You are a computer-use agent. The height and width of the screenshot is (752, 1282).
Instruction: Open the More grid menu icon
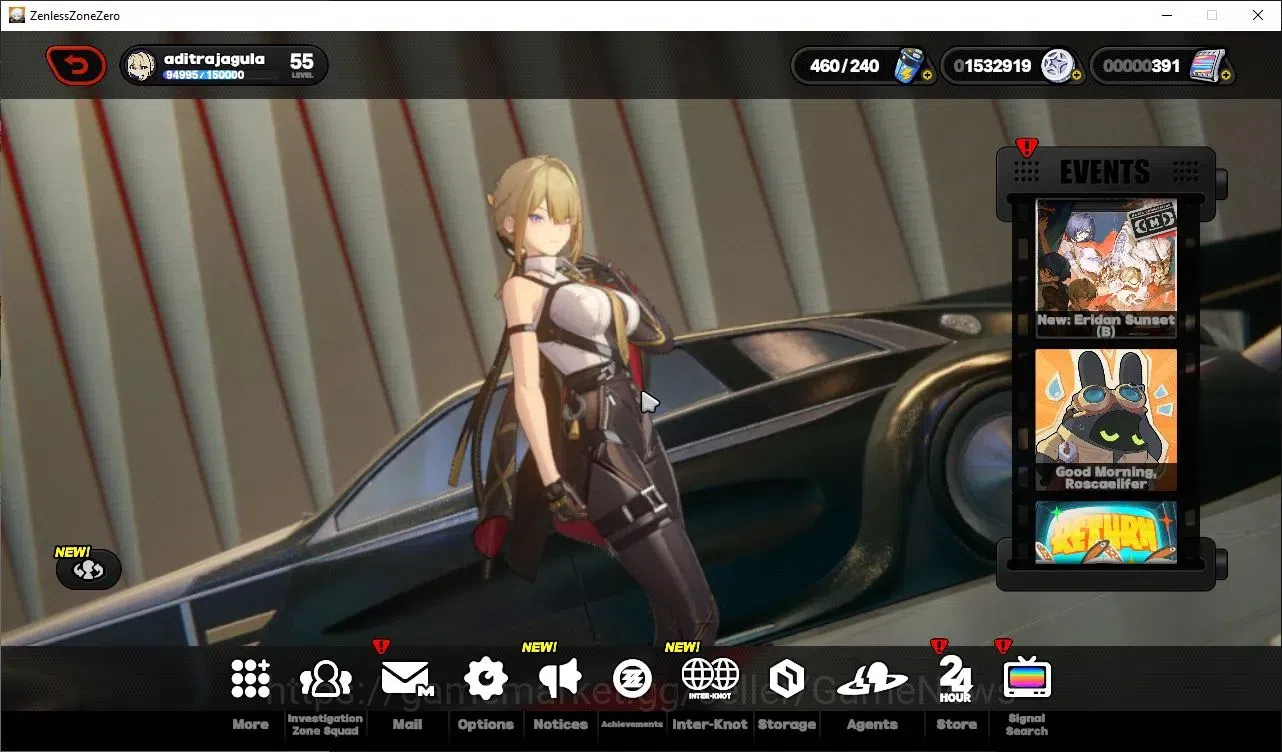pyautogui.click(x=250, y=678)
